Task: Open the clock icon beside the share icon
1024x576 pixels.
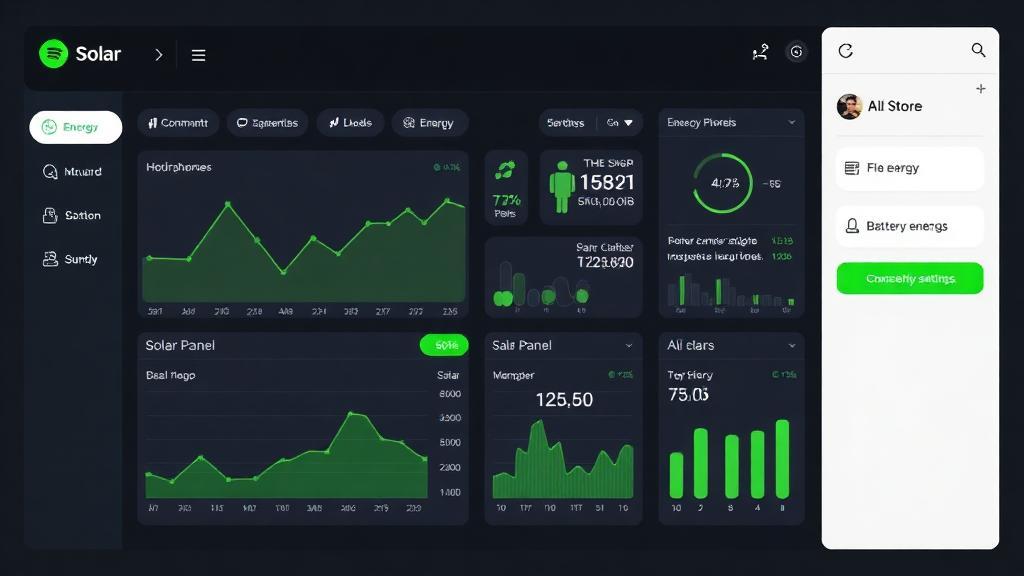Action: pos(796,51)
